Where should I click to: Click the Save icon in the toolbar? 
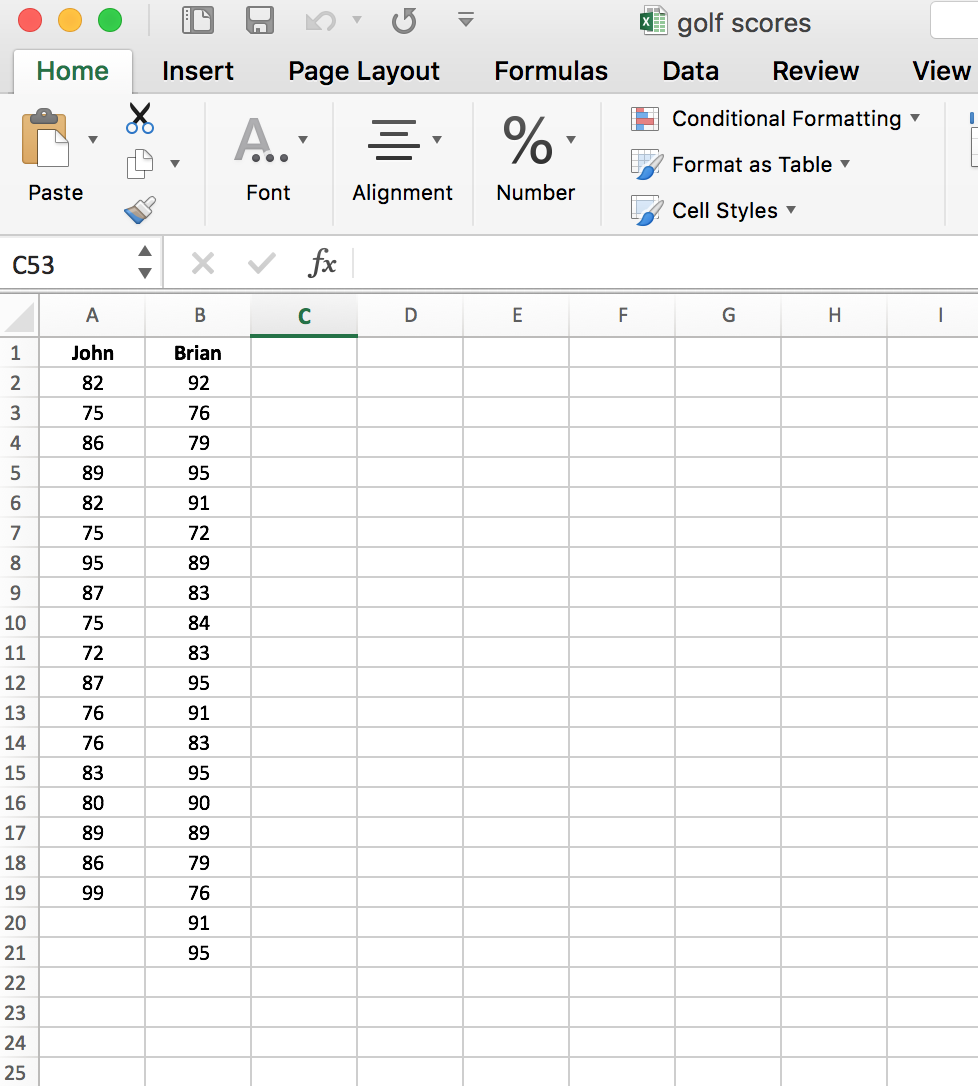[261, 20]
